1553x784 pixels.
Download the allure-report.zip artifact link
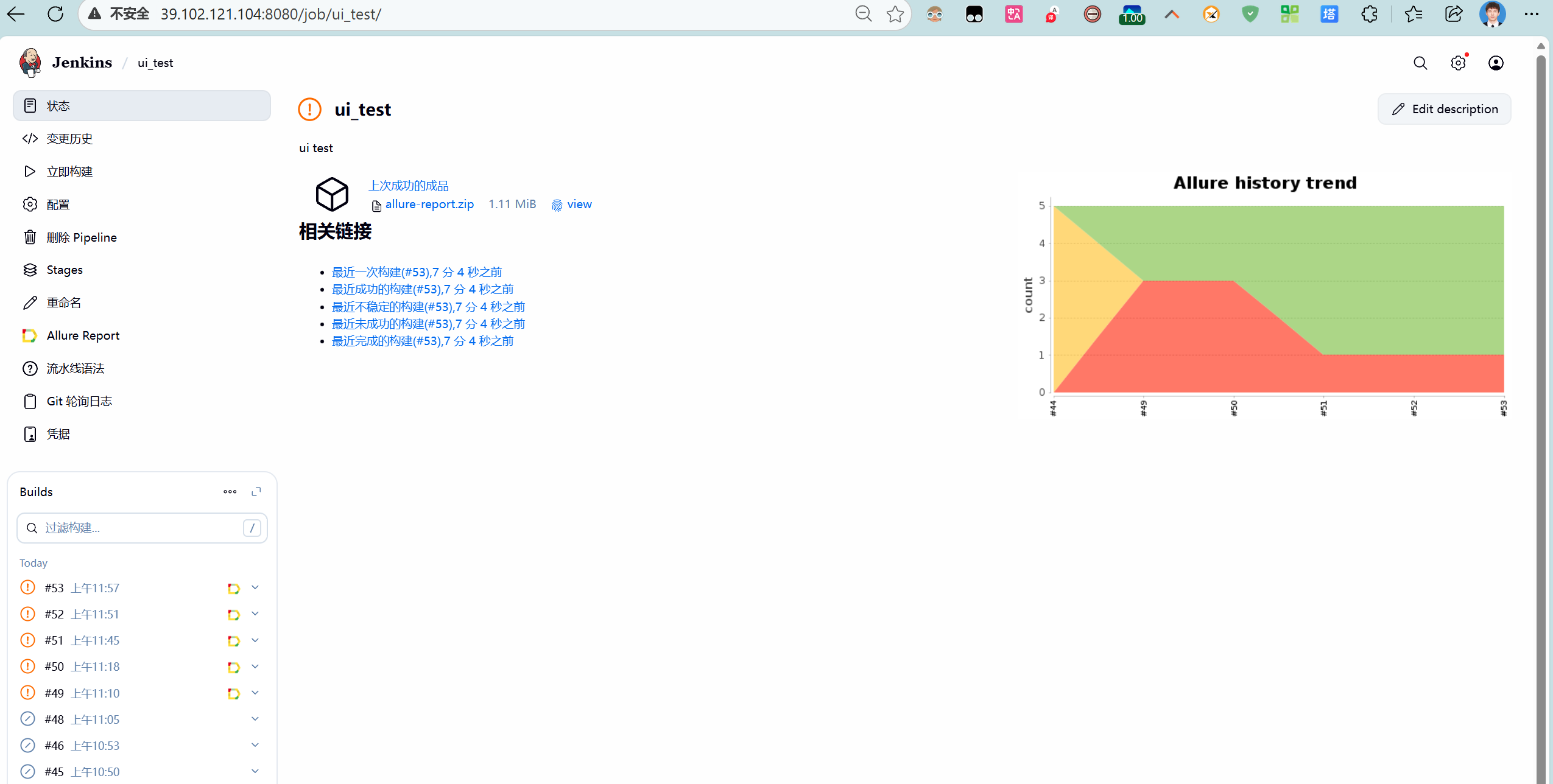click(429, 205)
